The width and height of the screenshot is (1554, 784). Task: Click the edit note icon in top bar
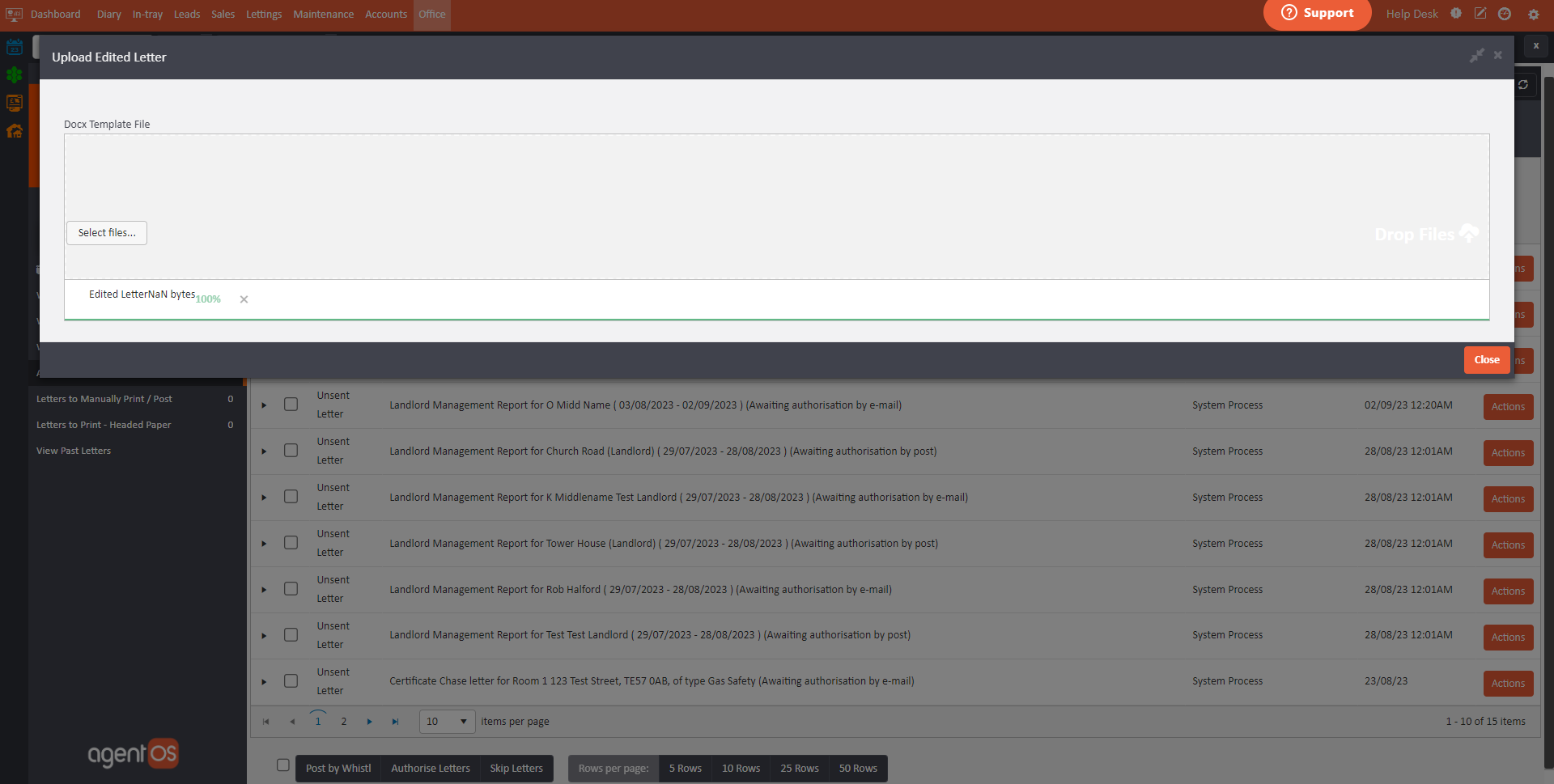click(x=1480, y=14)
